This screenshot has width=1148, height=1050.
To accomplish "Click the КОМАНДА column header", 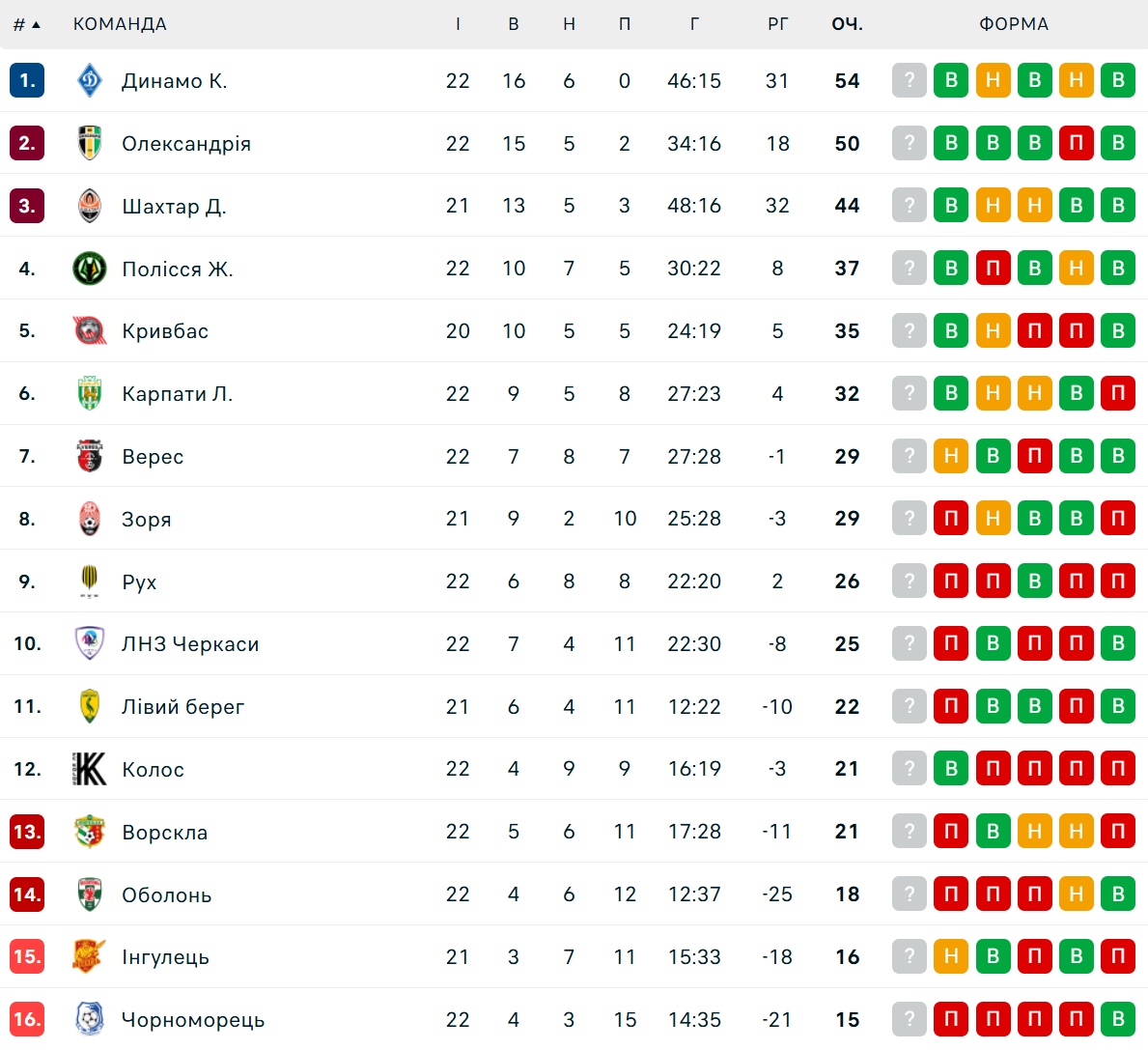I will click(x=120, y=24).
